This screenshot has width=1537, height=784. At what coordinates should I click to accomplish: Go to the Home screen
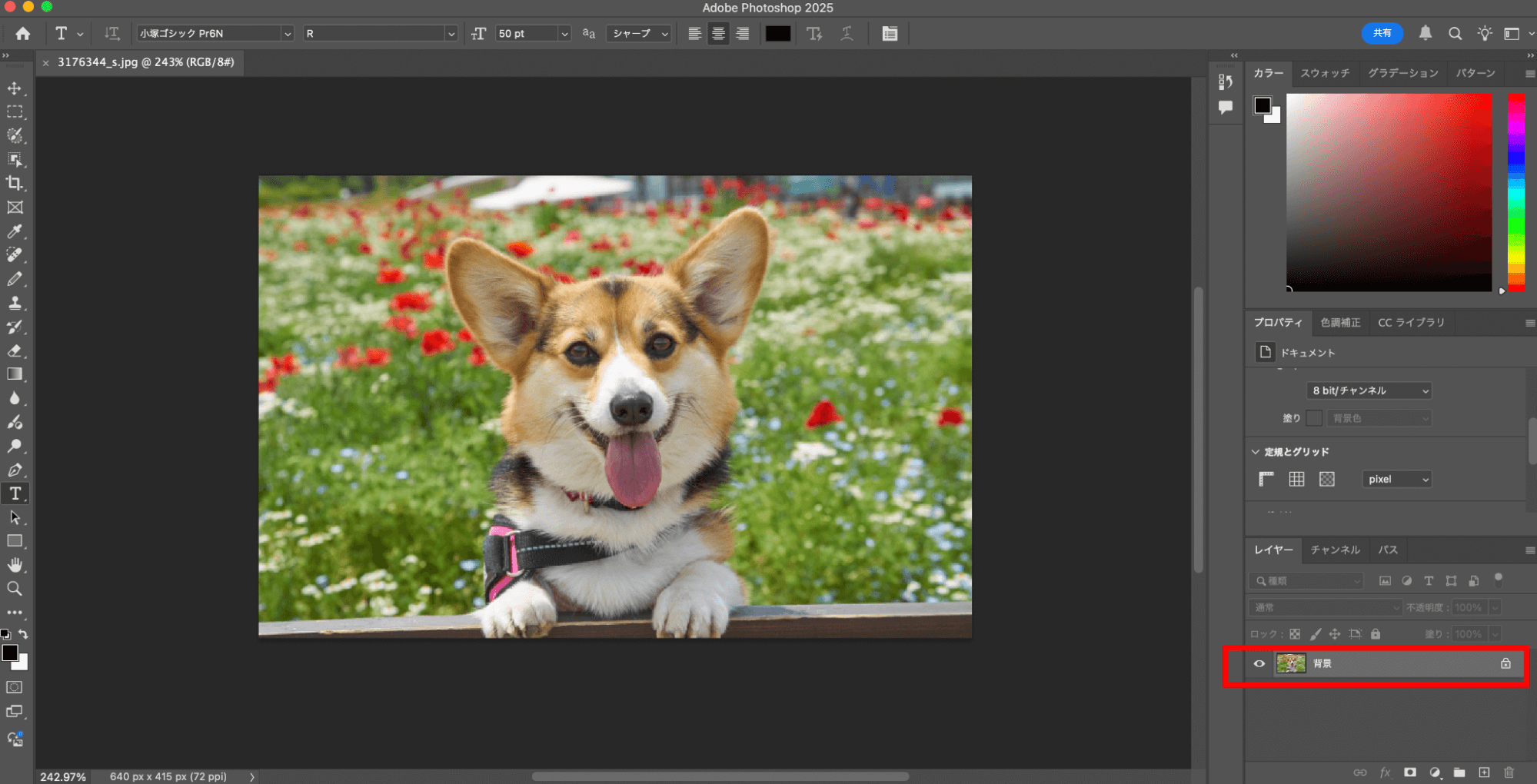pos(23,33)
